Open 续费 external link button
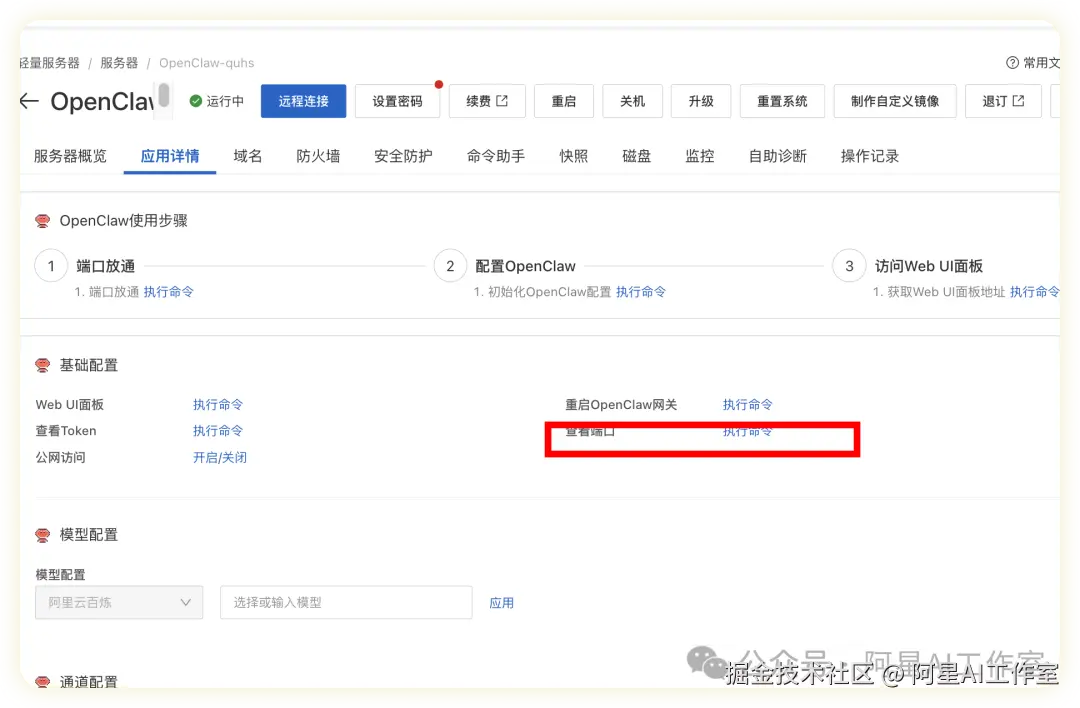Screen dimensions: 1080x708 tap(487, 101)
